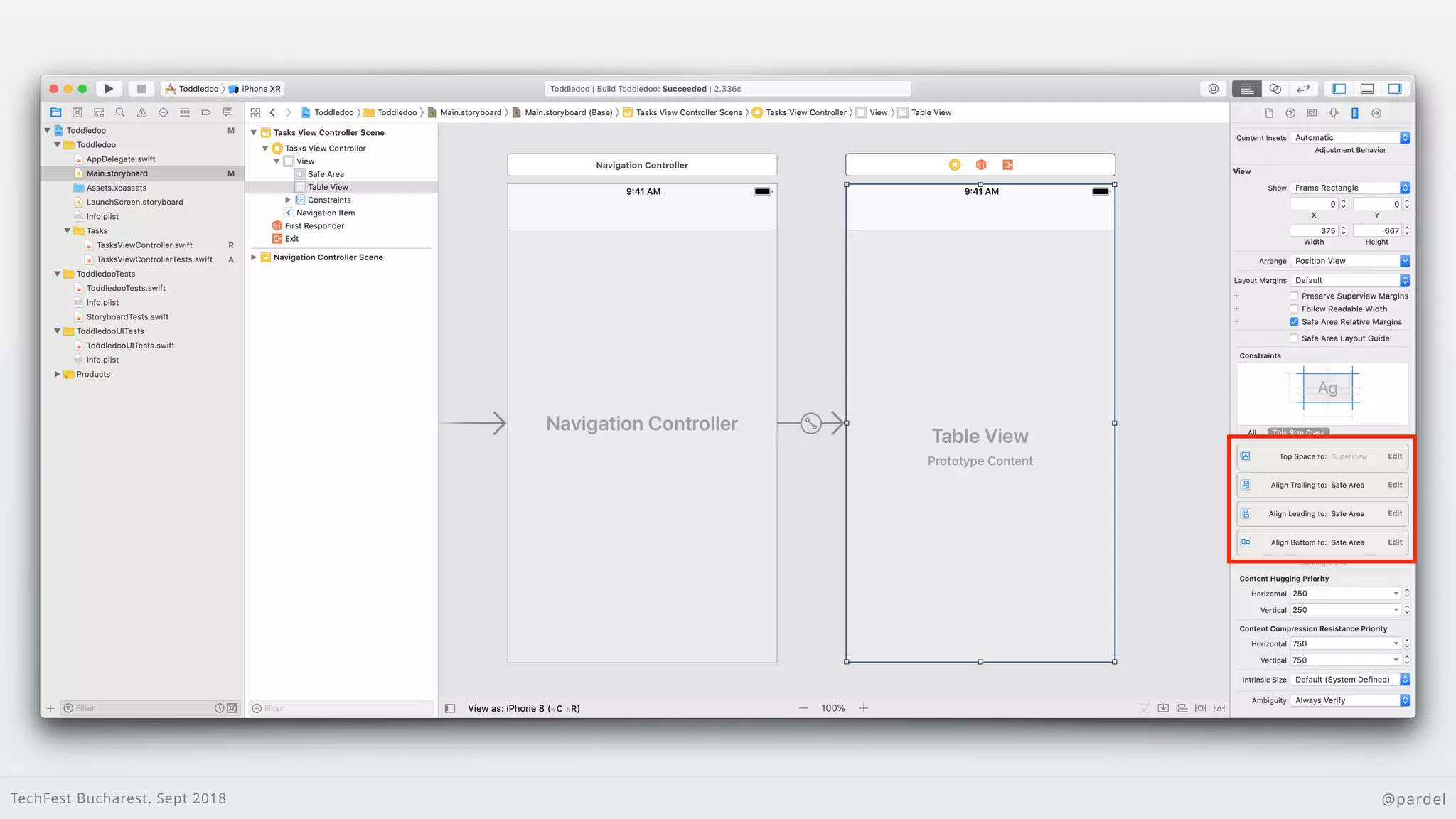
Task: Select the This Size Class tab
Action: 1298,432
